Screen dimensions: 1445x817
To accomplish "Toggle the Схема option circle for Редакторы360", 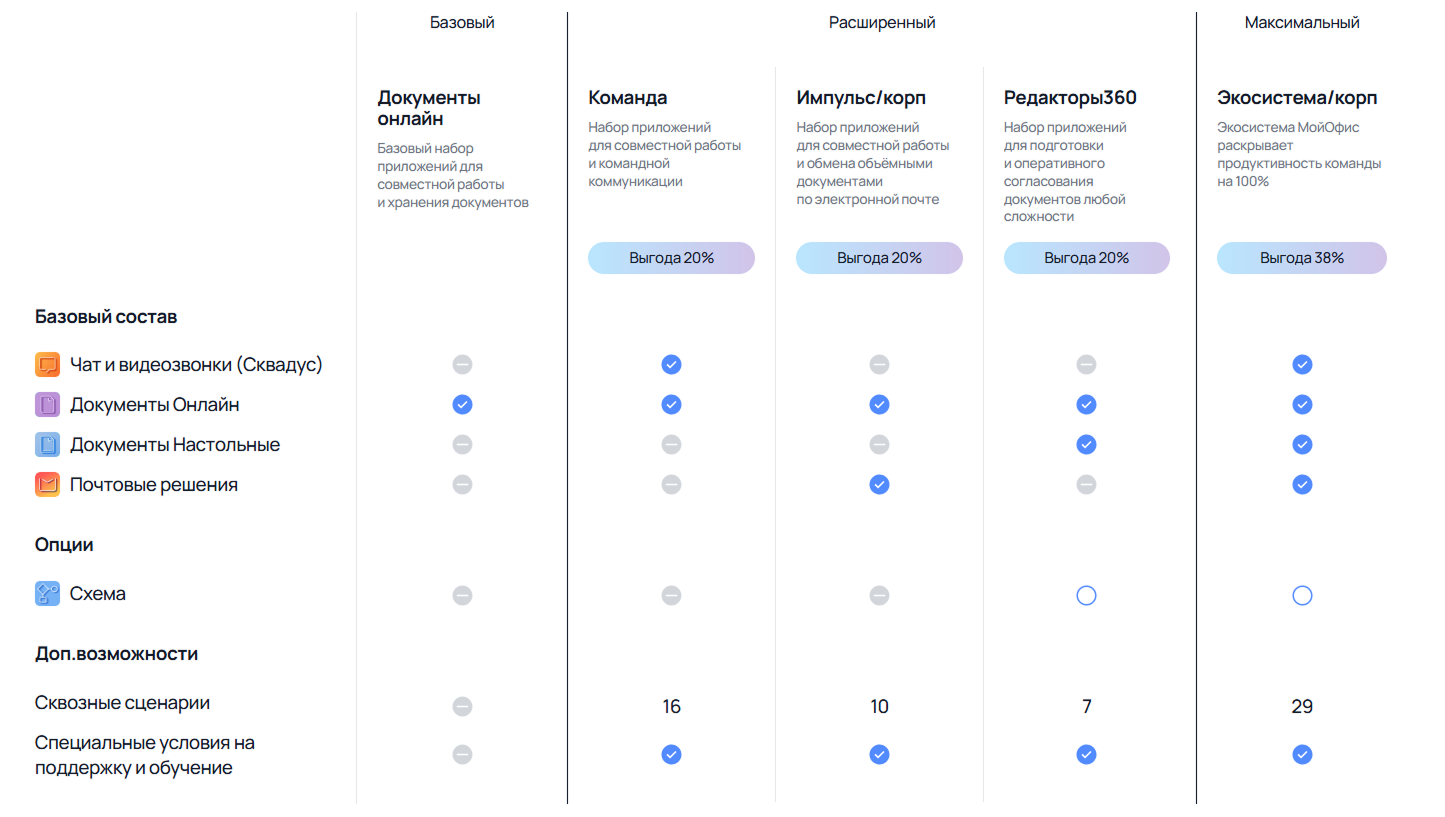I will click(1086, 596).
